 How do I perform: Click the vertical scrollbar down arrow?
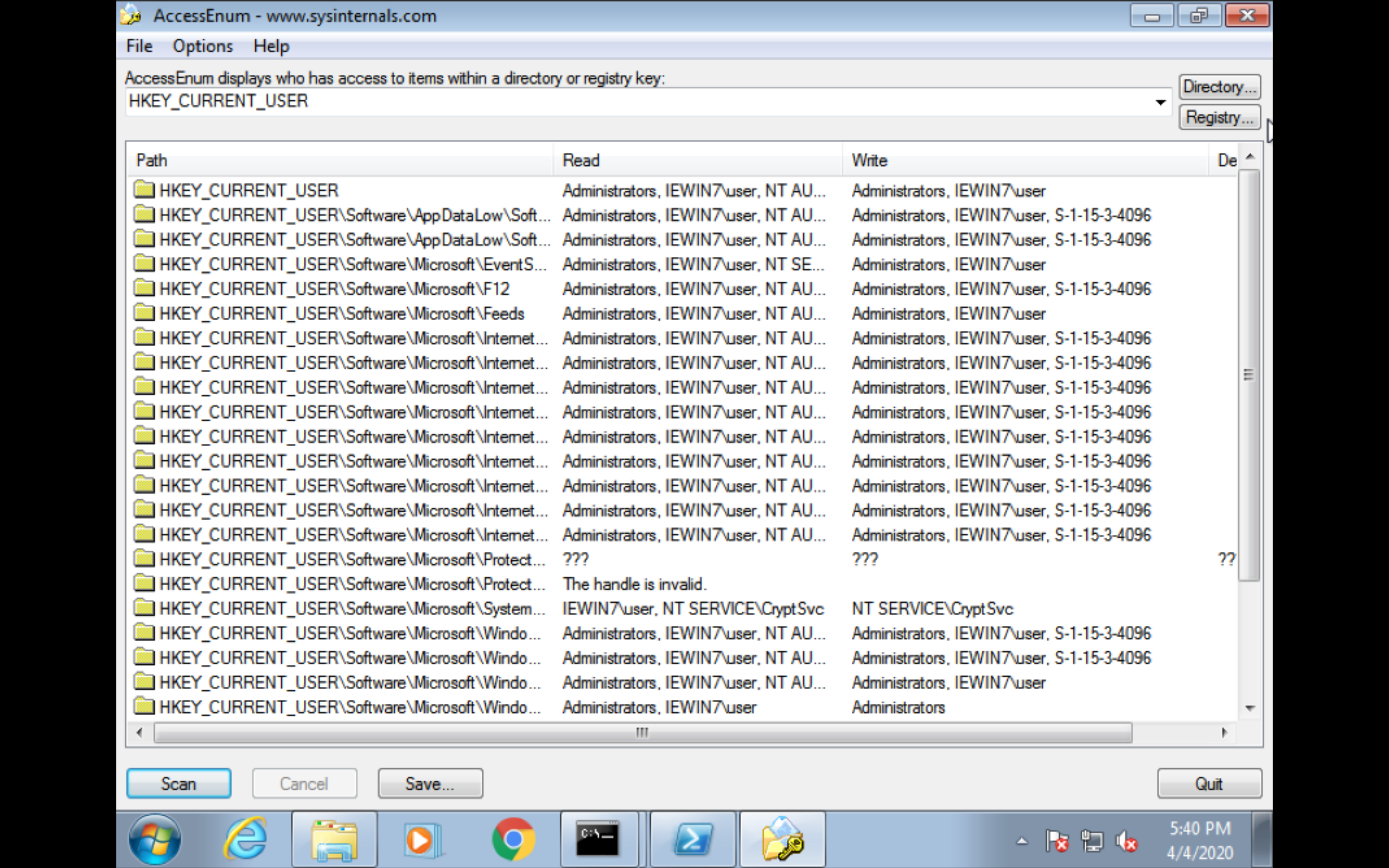point(1250,709)
